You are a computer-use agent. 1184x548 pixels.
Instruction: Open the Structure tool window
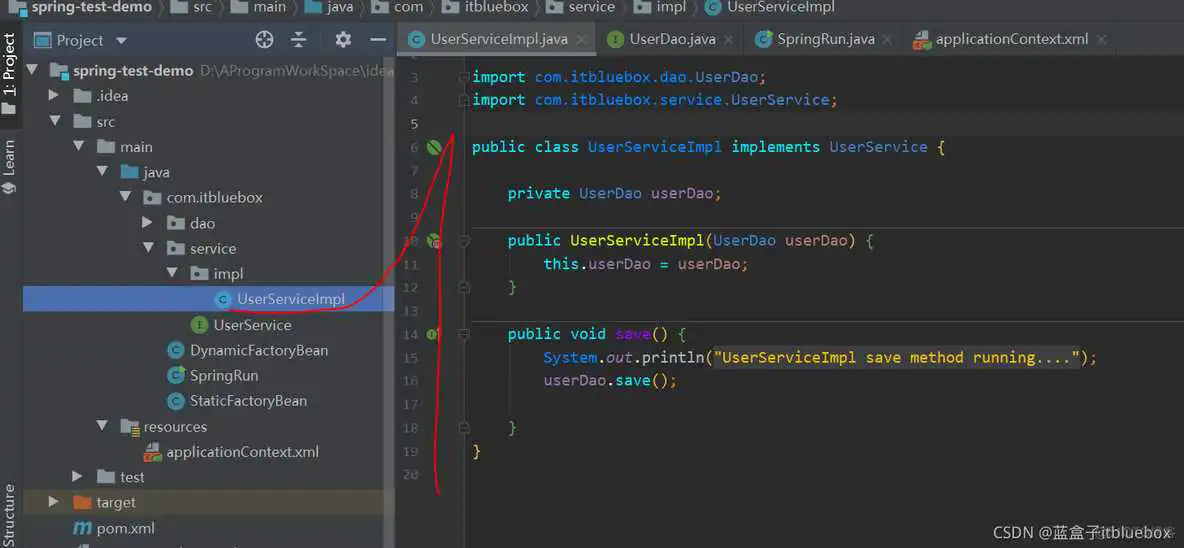point(9,512)
